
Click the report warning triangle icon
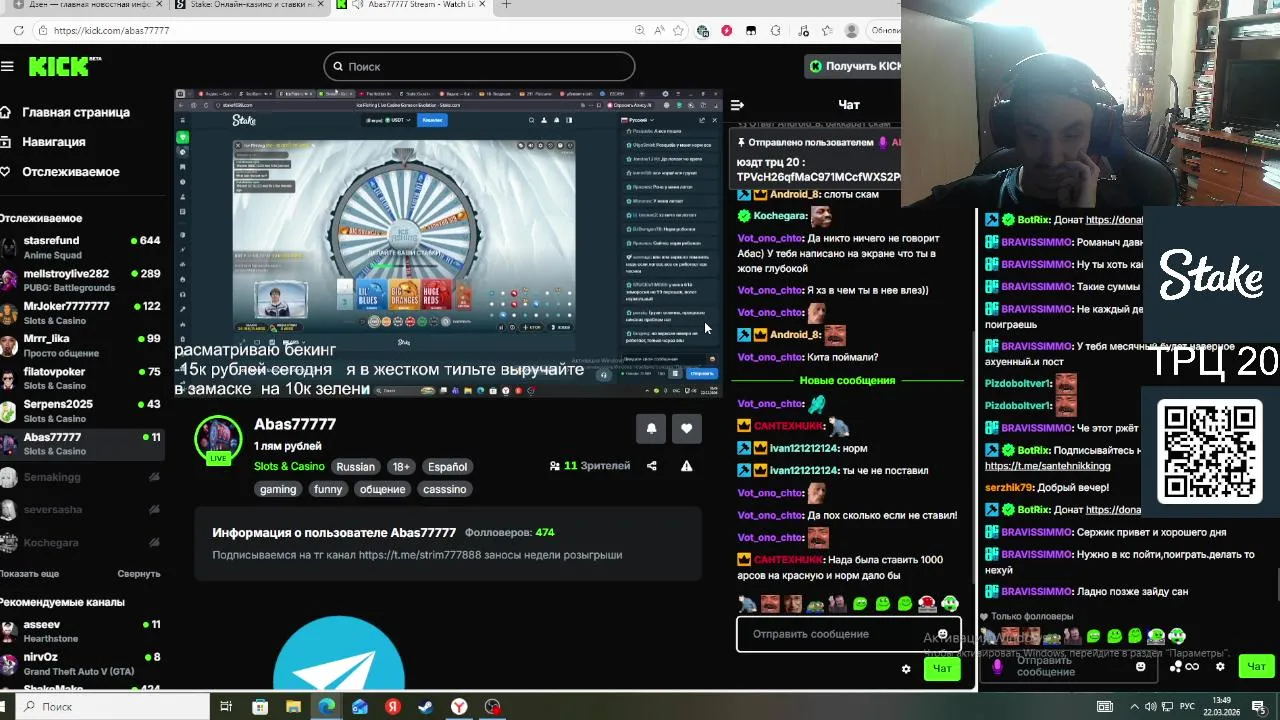[x=686, y=466]
